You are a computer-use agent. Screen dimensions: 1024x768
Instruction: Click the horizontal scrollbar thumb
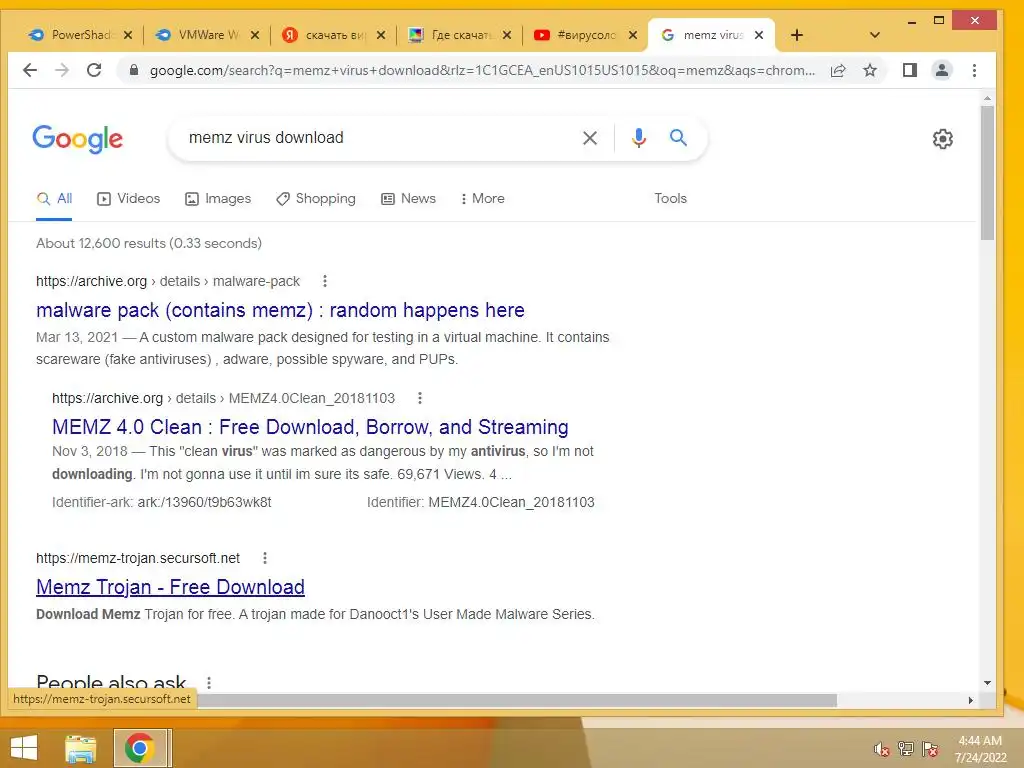[516, 700]
